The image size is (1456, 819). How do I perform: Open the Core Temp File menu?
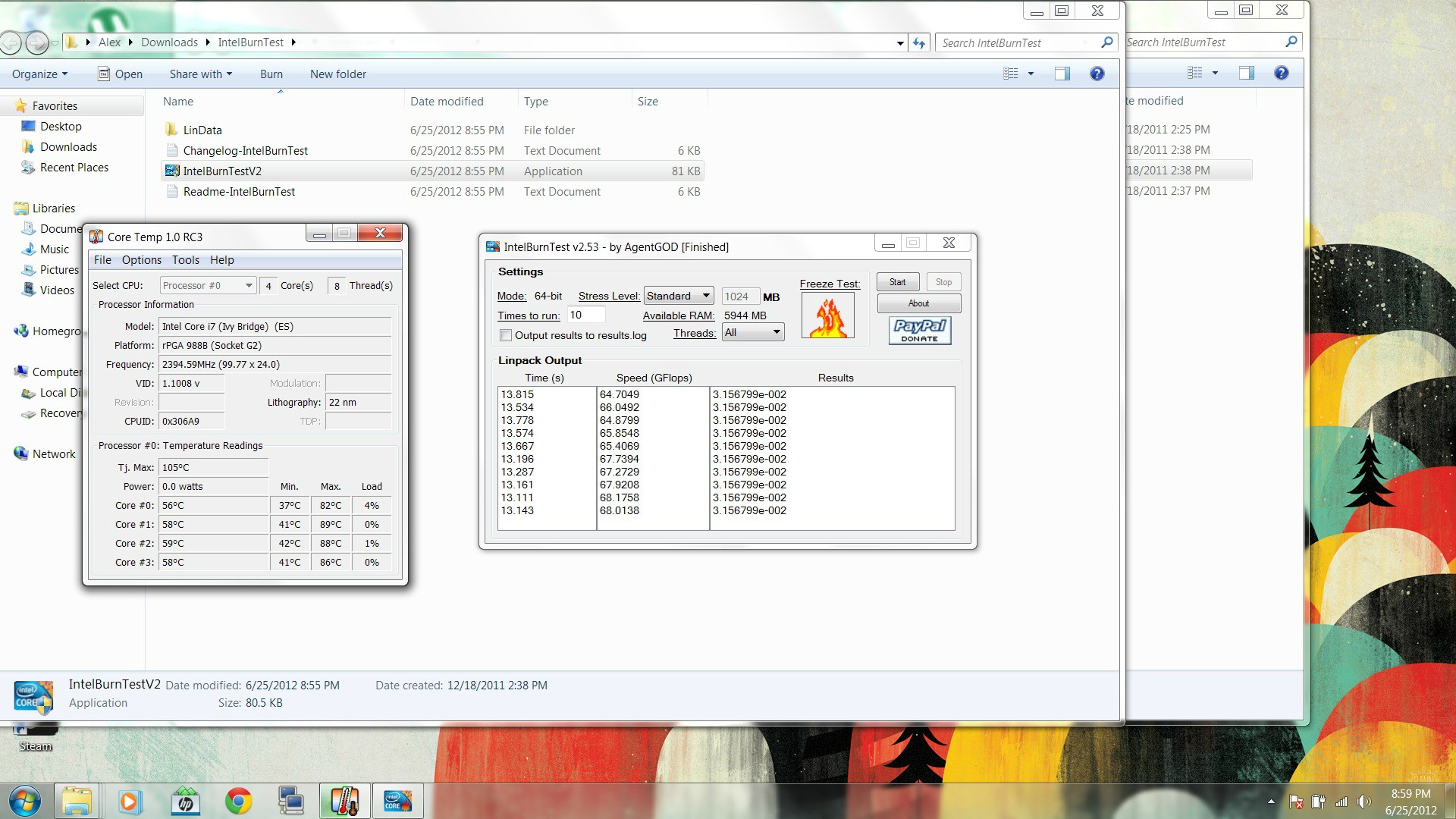tap(102, 260)
